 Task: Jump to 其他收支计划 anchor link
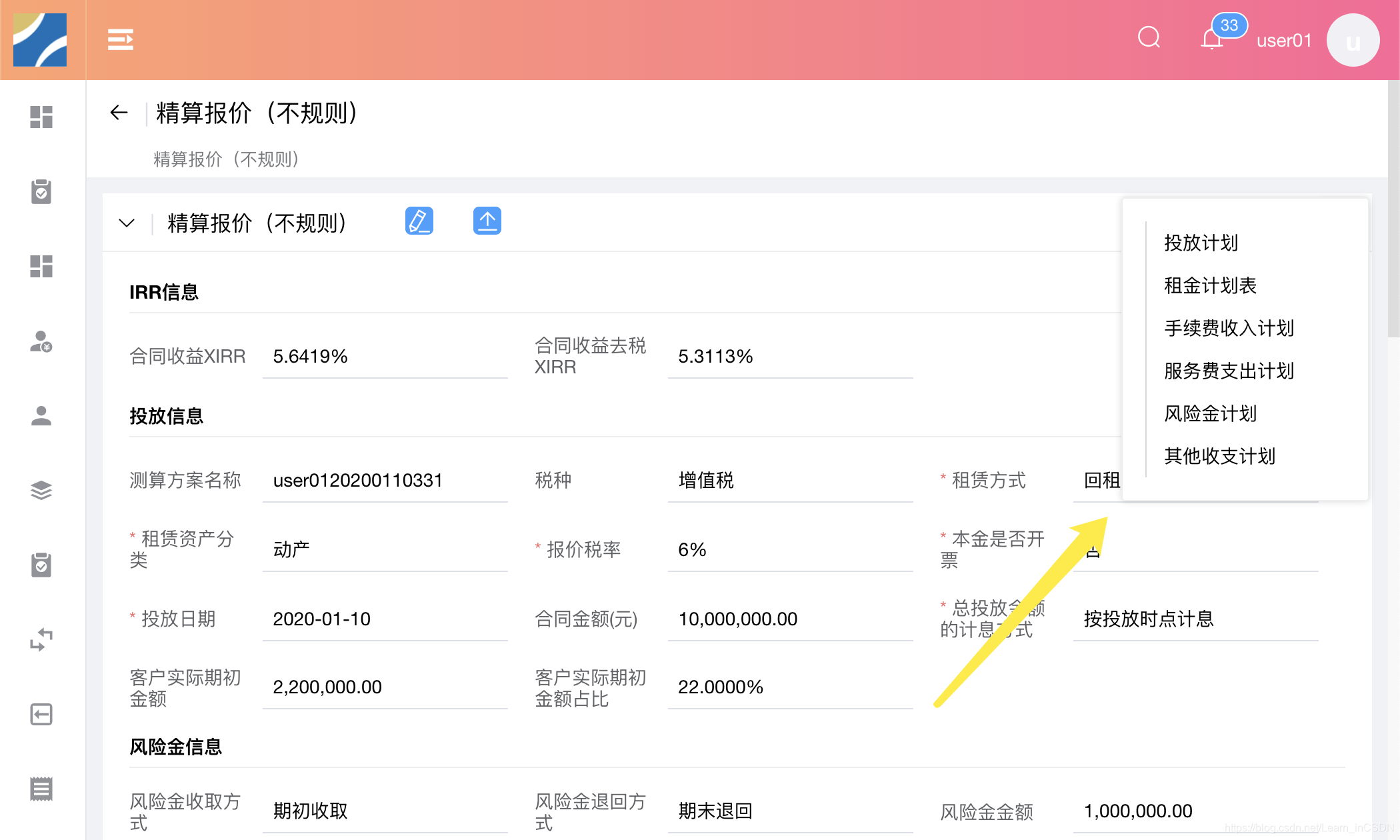tap(1219, 456)
